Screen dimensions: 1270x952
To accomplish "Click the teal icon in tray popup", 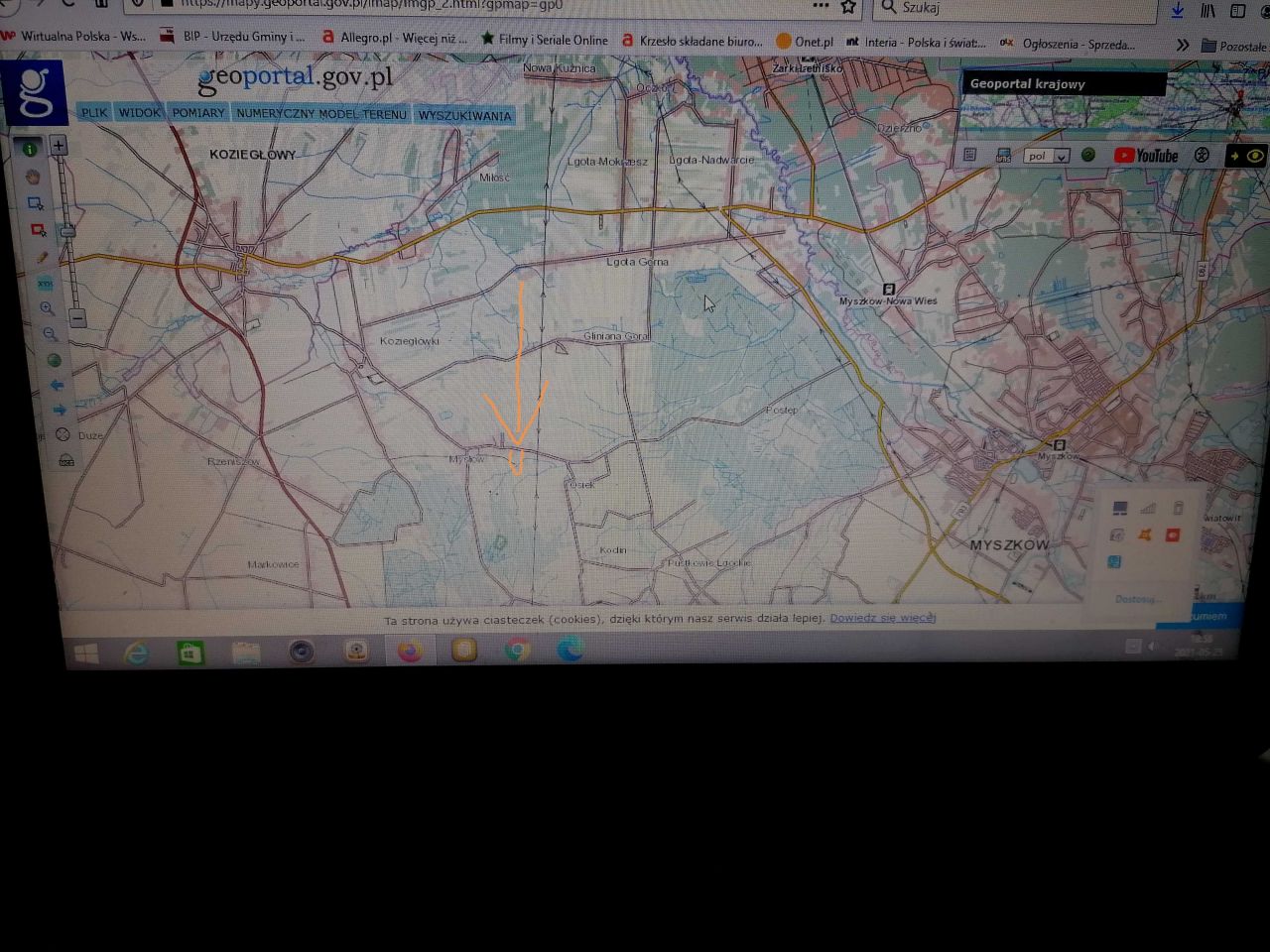I will [x=1114, y=562].
